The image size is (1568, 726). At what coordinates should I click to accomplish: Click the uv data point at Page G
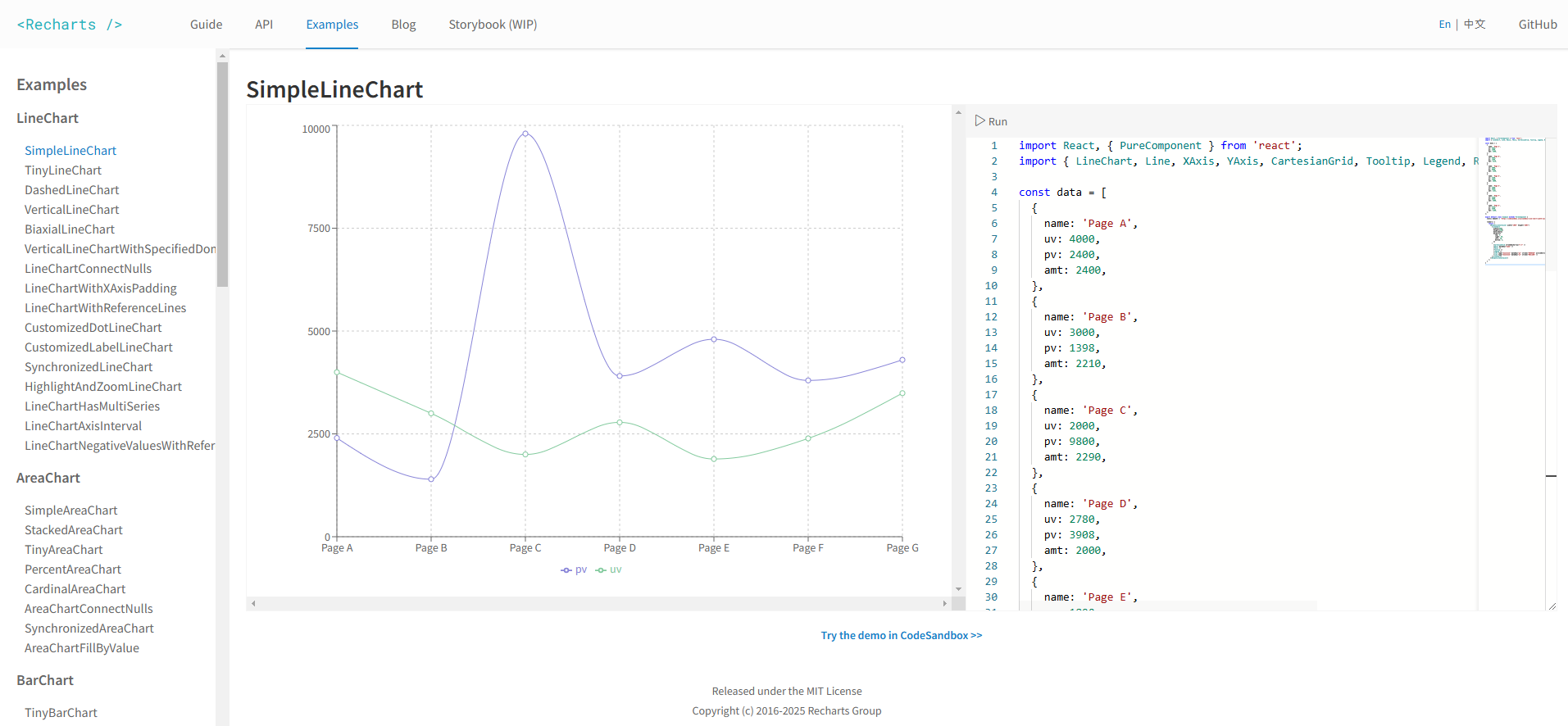click(902, 393)
